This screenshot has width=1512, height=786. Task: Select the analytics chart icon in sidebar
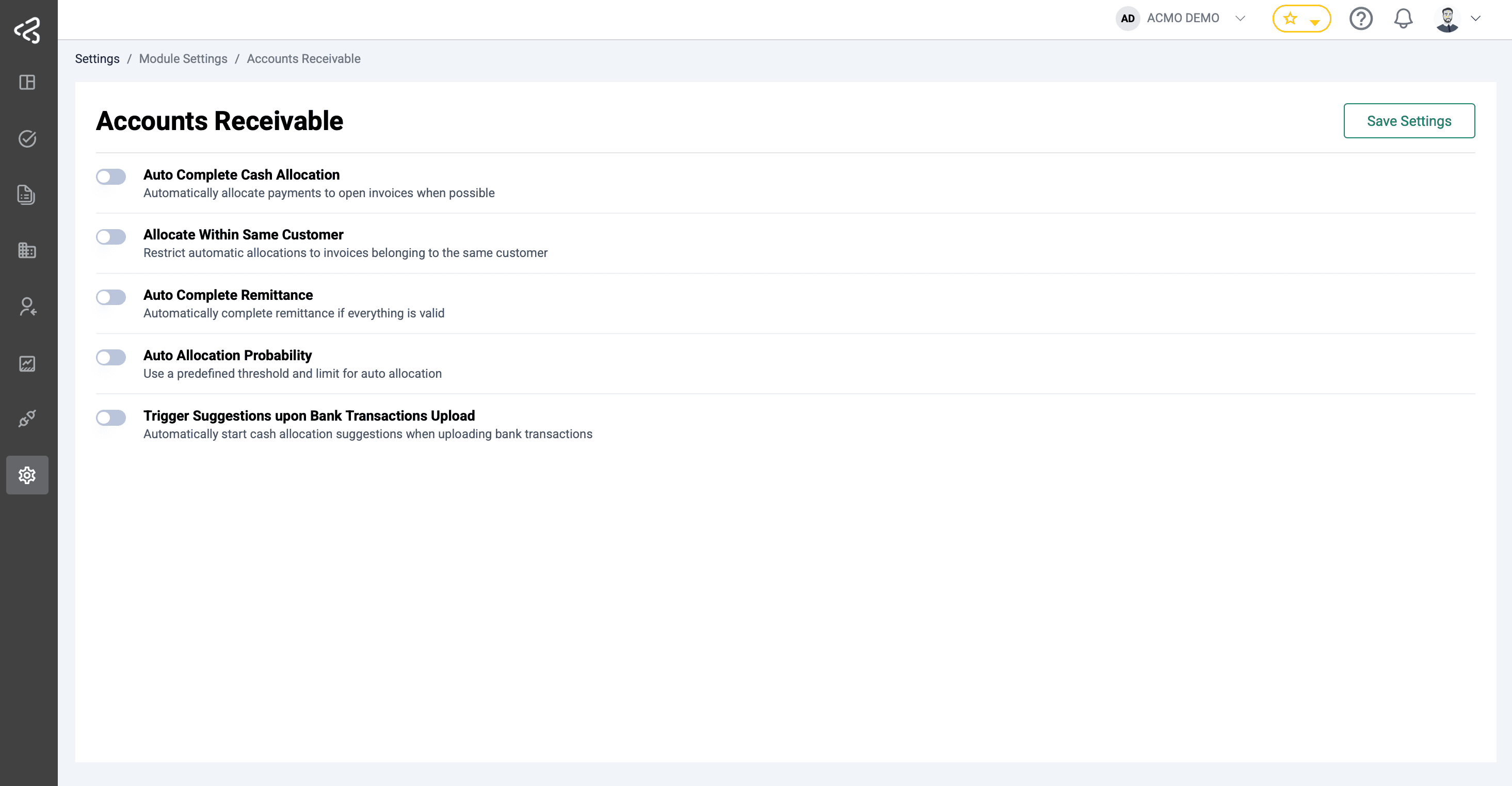click(x=27, y=363)
